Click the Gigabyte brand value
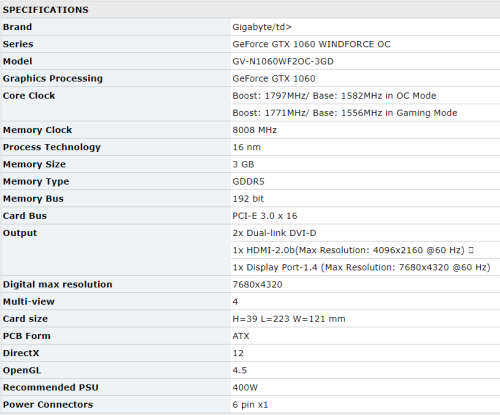 (262, 27)
